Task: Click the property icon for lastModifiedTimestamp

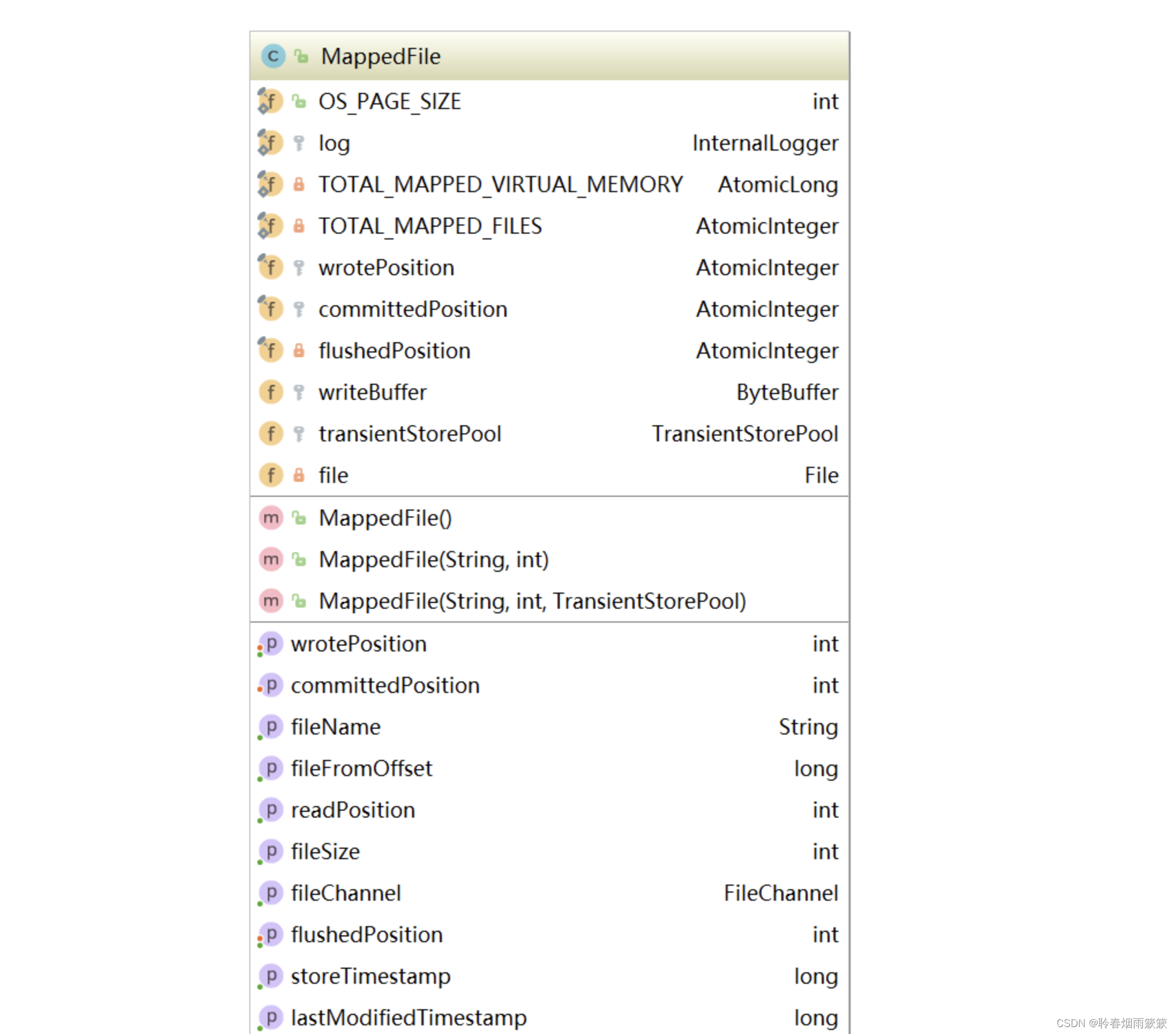Action: (271, 1018)
